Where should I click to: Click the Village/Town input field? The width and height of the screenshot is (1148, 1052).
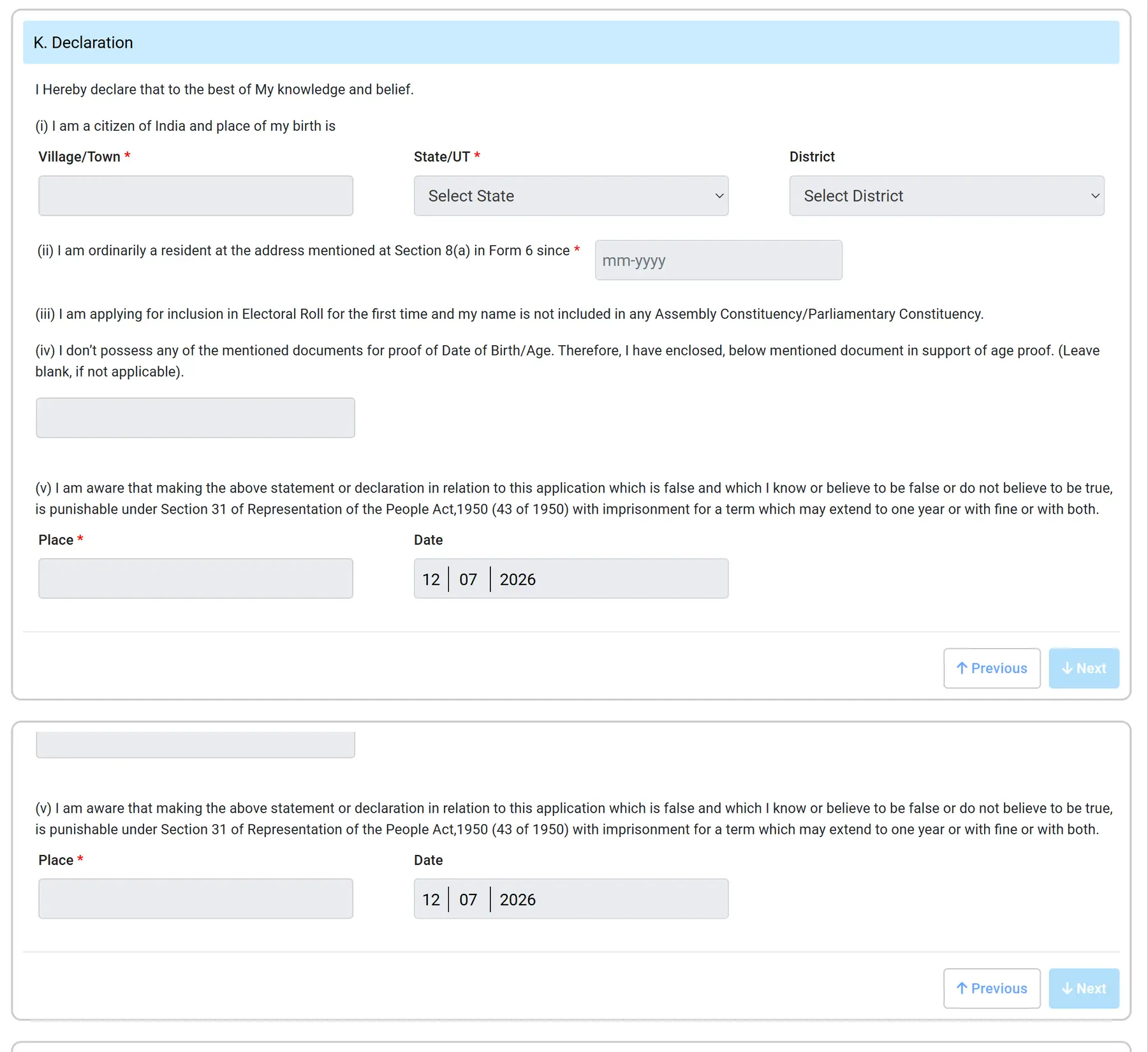pos(196,196)
